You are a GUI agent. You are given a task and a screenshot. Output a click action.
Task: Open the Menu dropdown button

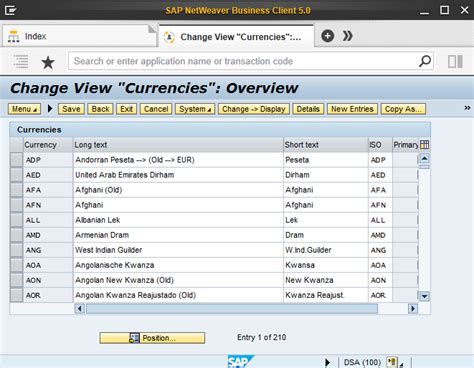[24, 109]
